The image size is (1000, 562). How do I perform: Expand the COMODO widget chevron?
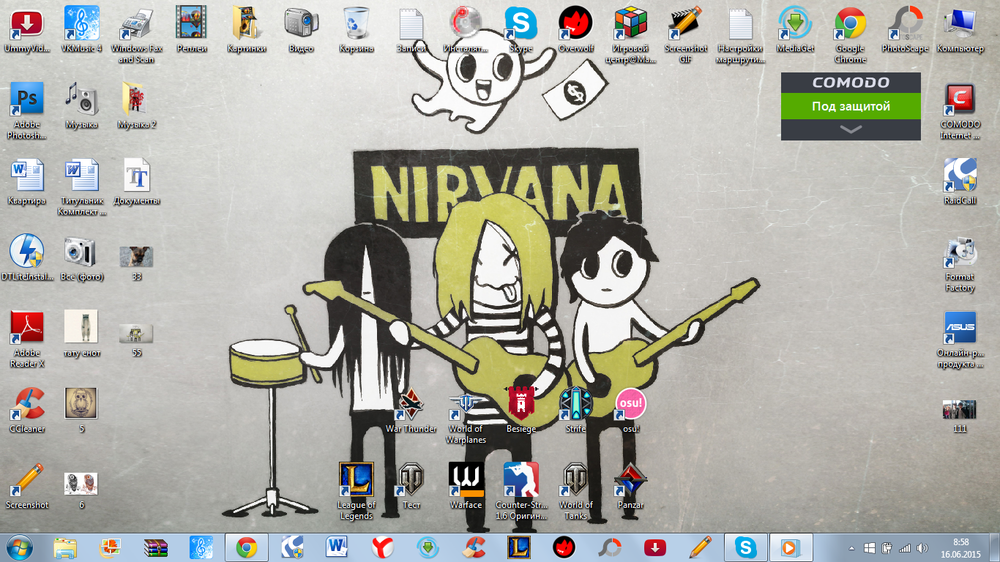pos(851,129)
